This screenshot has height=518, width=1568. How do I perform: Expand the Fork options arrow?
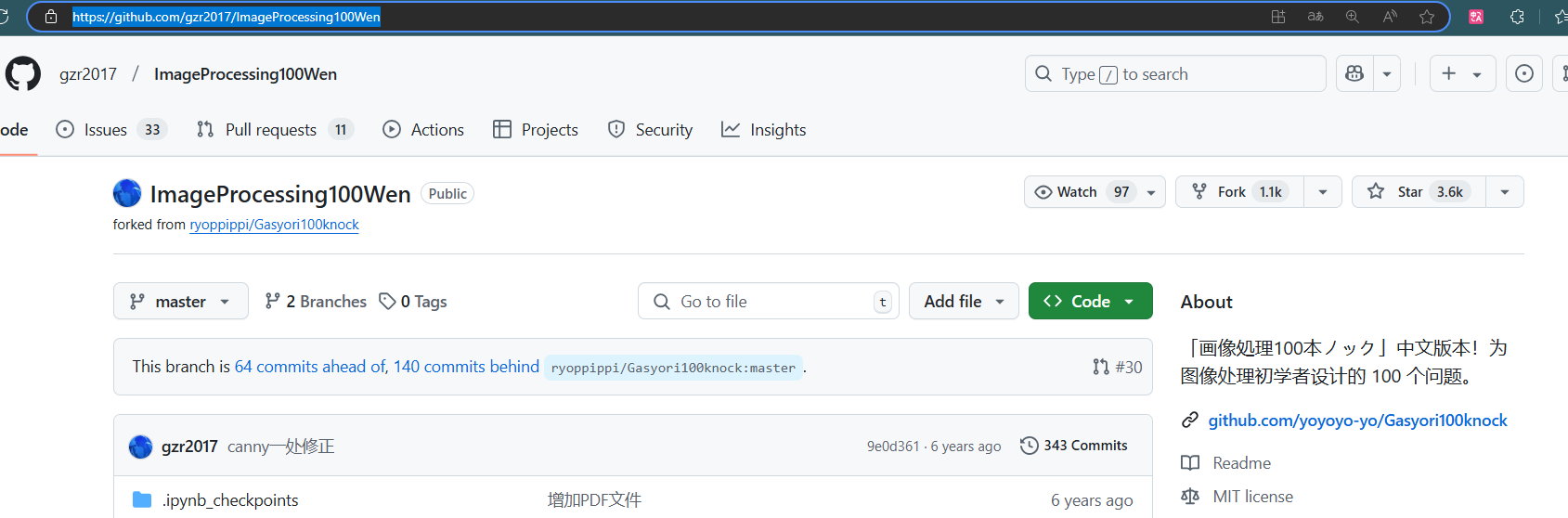click(1323, 192)
